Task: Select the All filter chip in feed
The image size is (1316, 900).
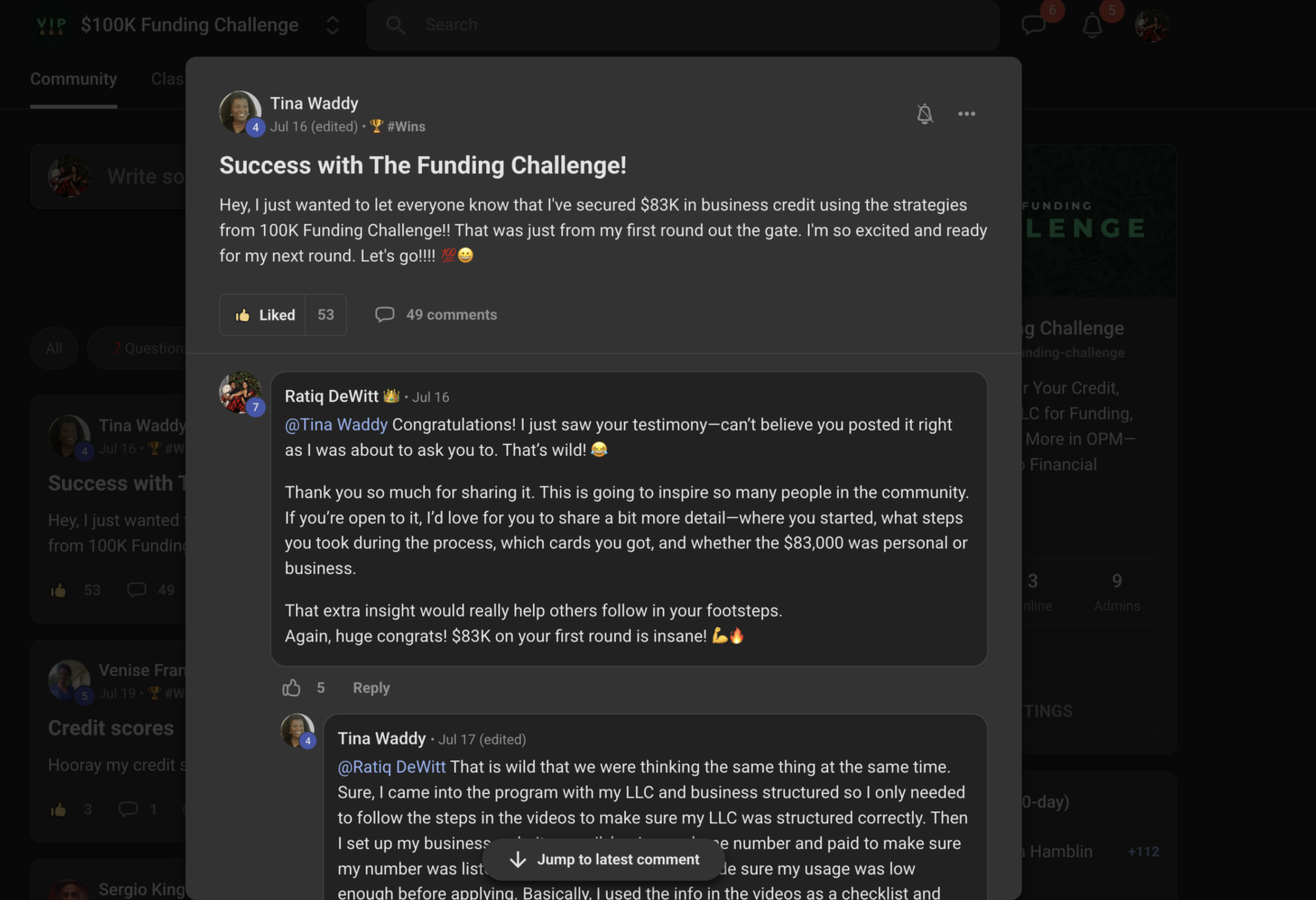Action: coord(55,348)
